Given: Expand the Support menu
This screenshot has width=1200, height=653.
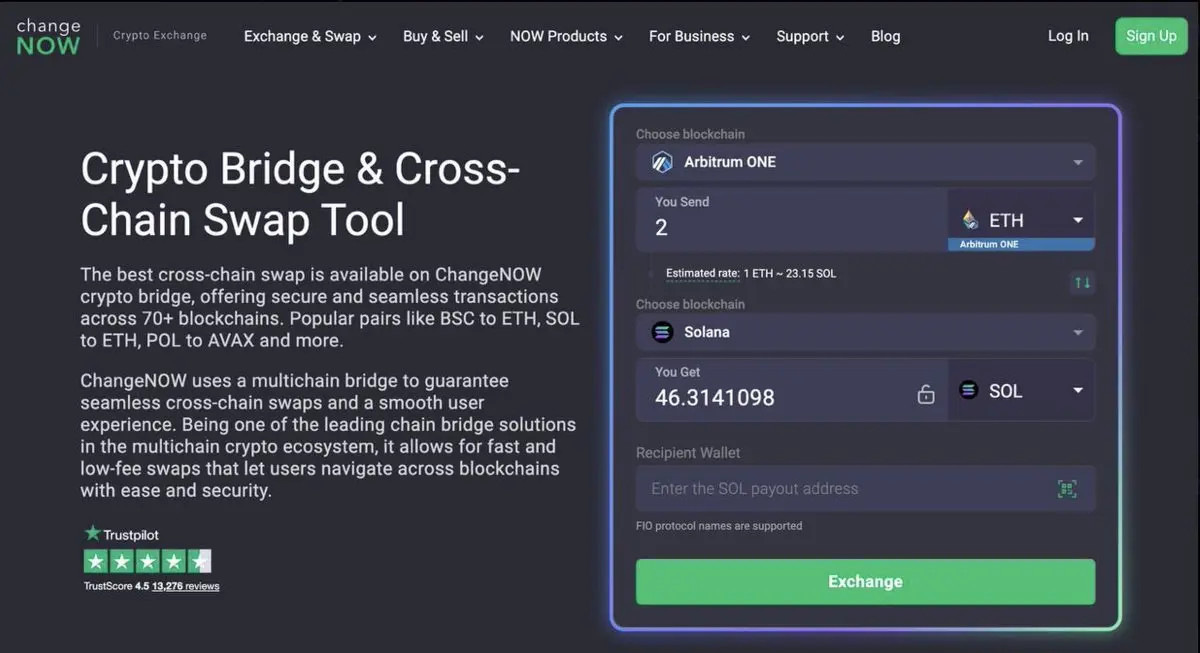Looking at the screenshot, I should click(810, 36).
